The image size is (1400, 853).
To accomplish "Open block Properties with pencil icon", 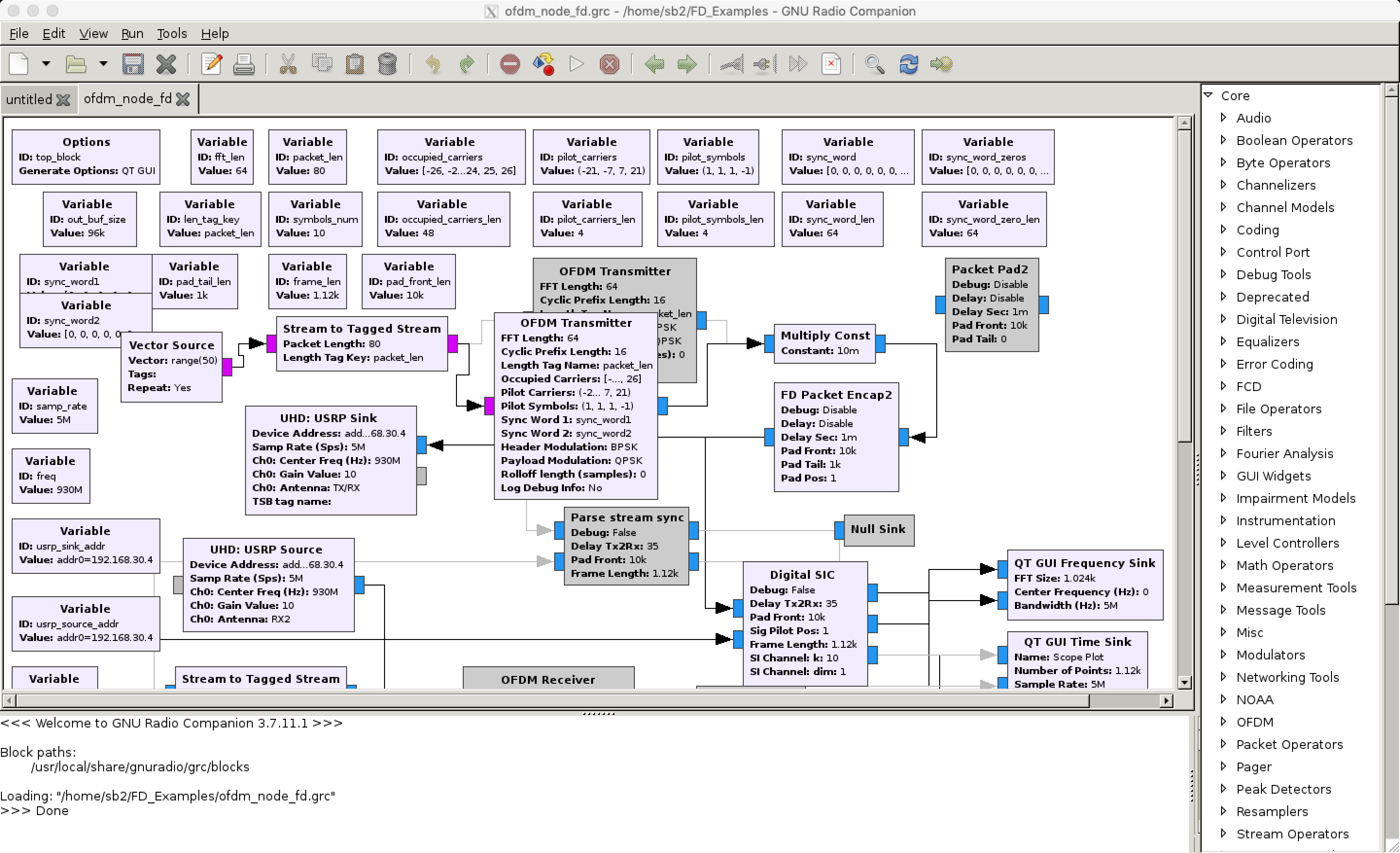I will click(211, 64).
